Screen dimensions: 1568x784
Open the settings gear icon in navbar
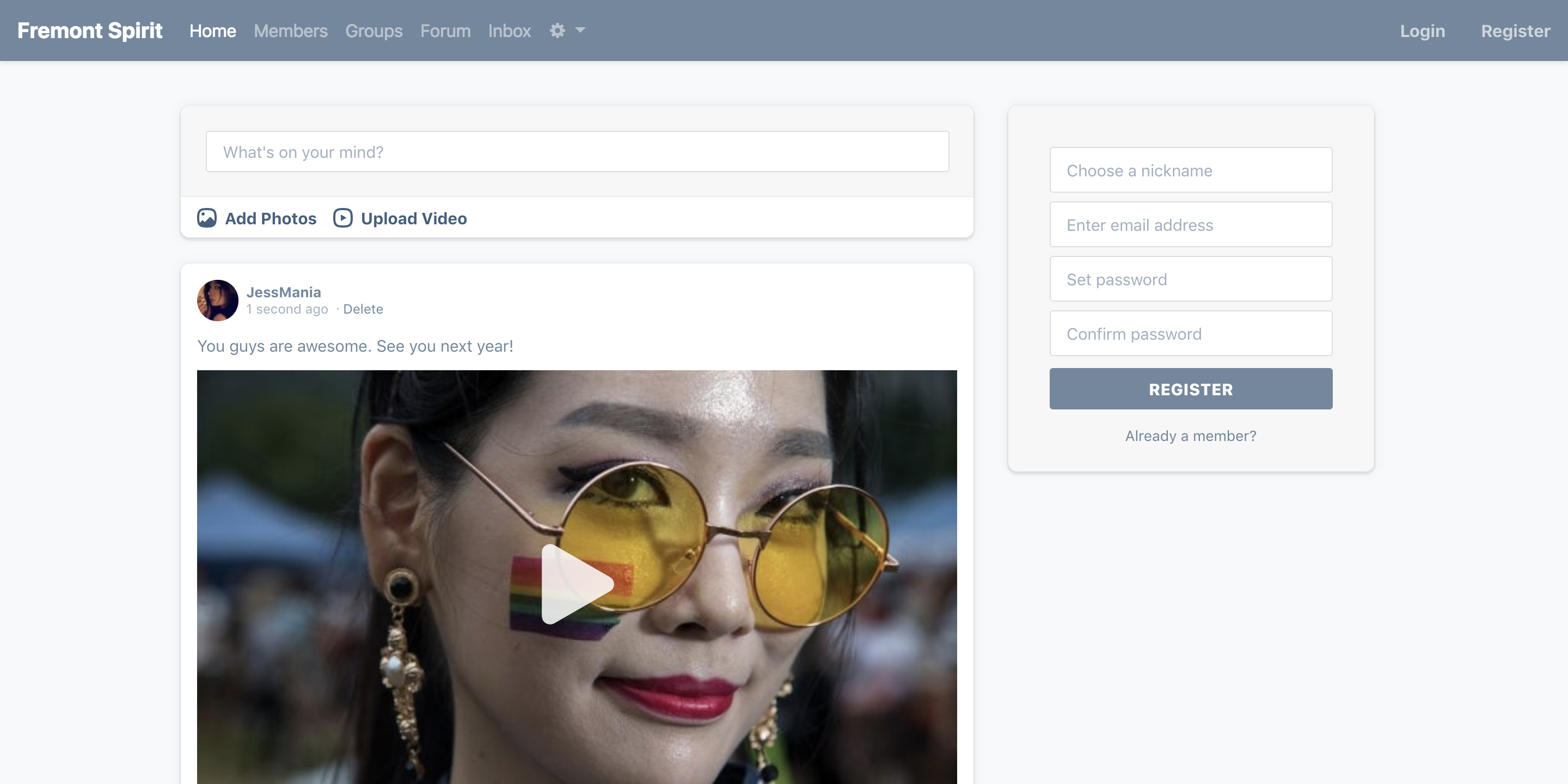pos(557,30)
